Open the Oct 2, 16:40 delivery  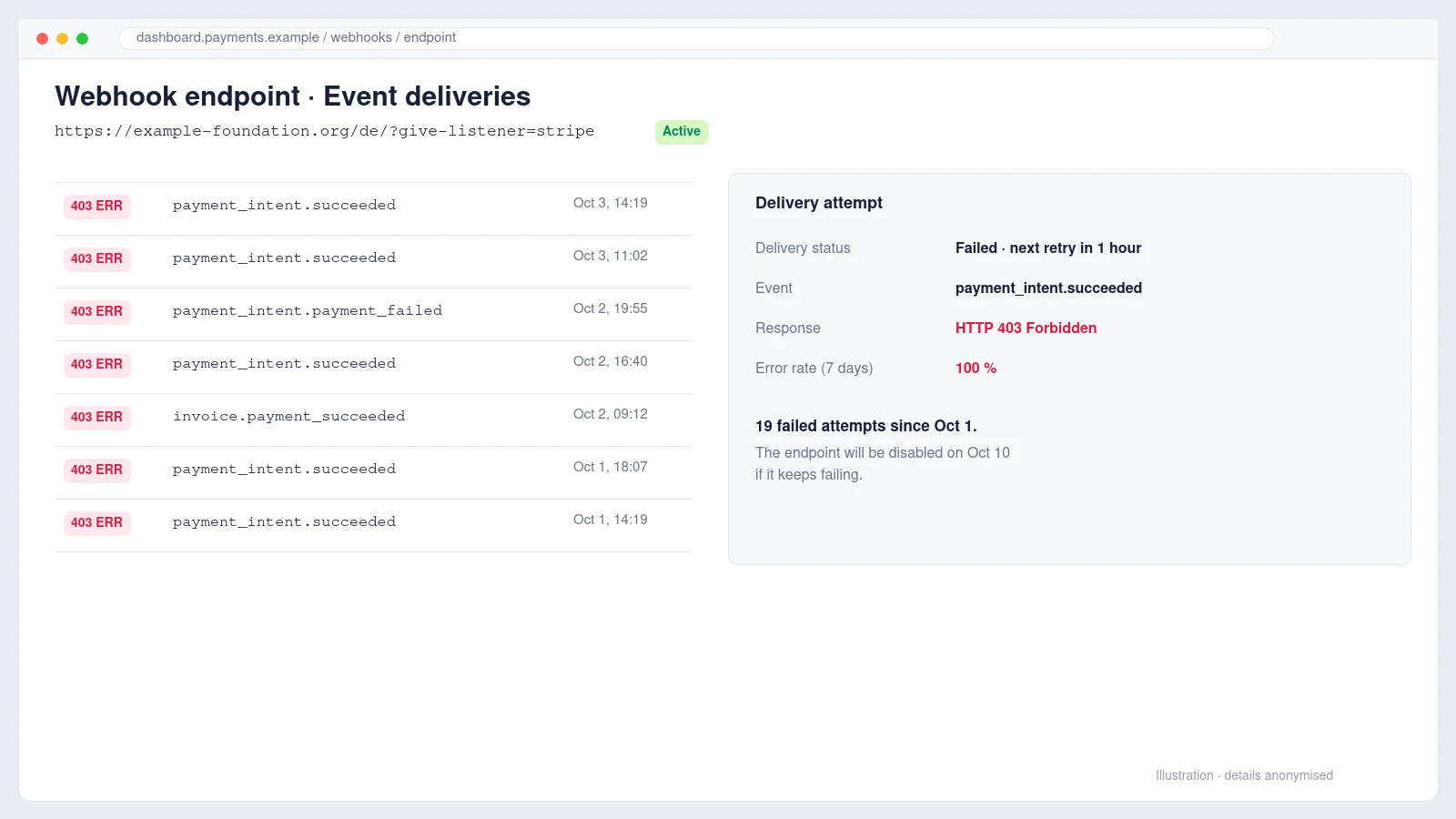pyautogui.click(x=373, y=367)
